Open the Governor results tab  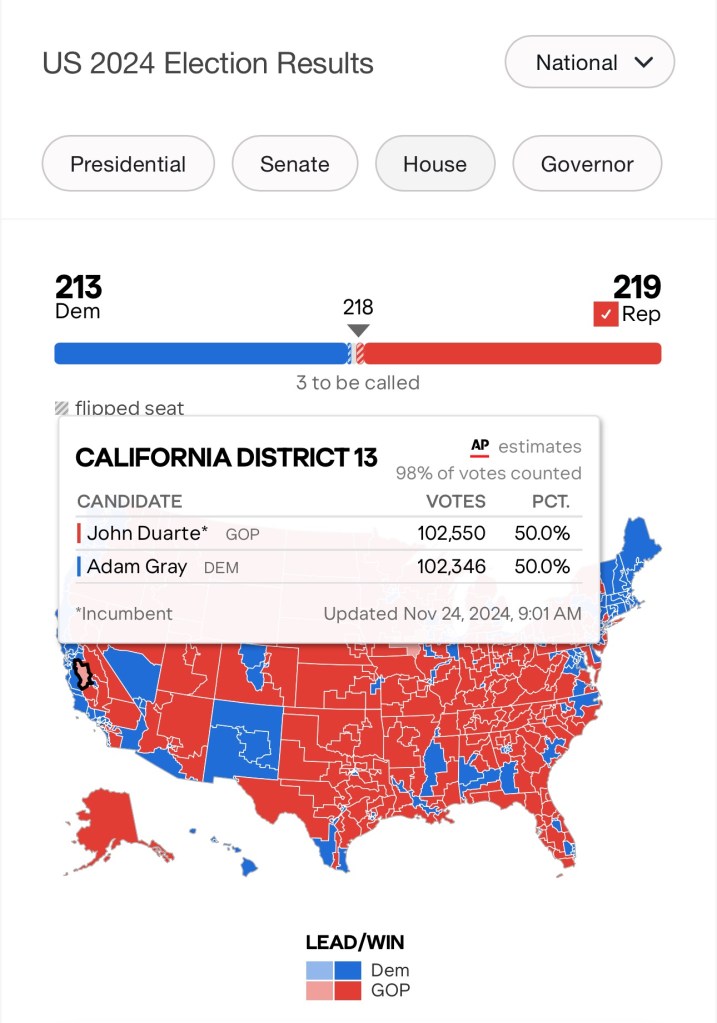(x=587, y=164)
